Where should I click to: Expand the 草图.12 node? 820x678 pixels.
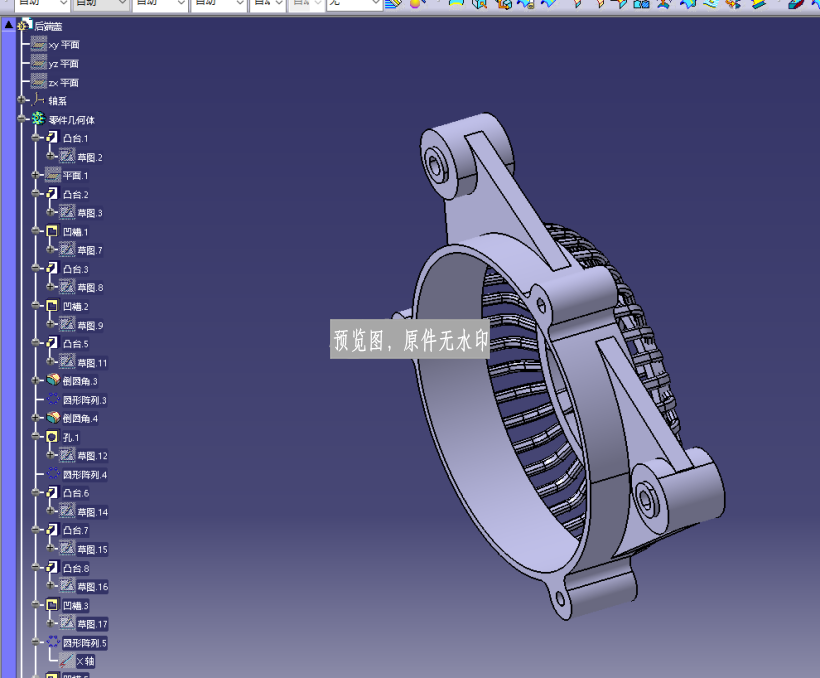coord(50,455)
